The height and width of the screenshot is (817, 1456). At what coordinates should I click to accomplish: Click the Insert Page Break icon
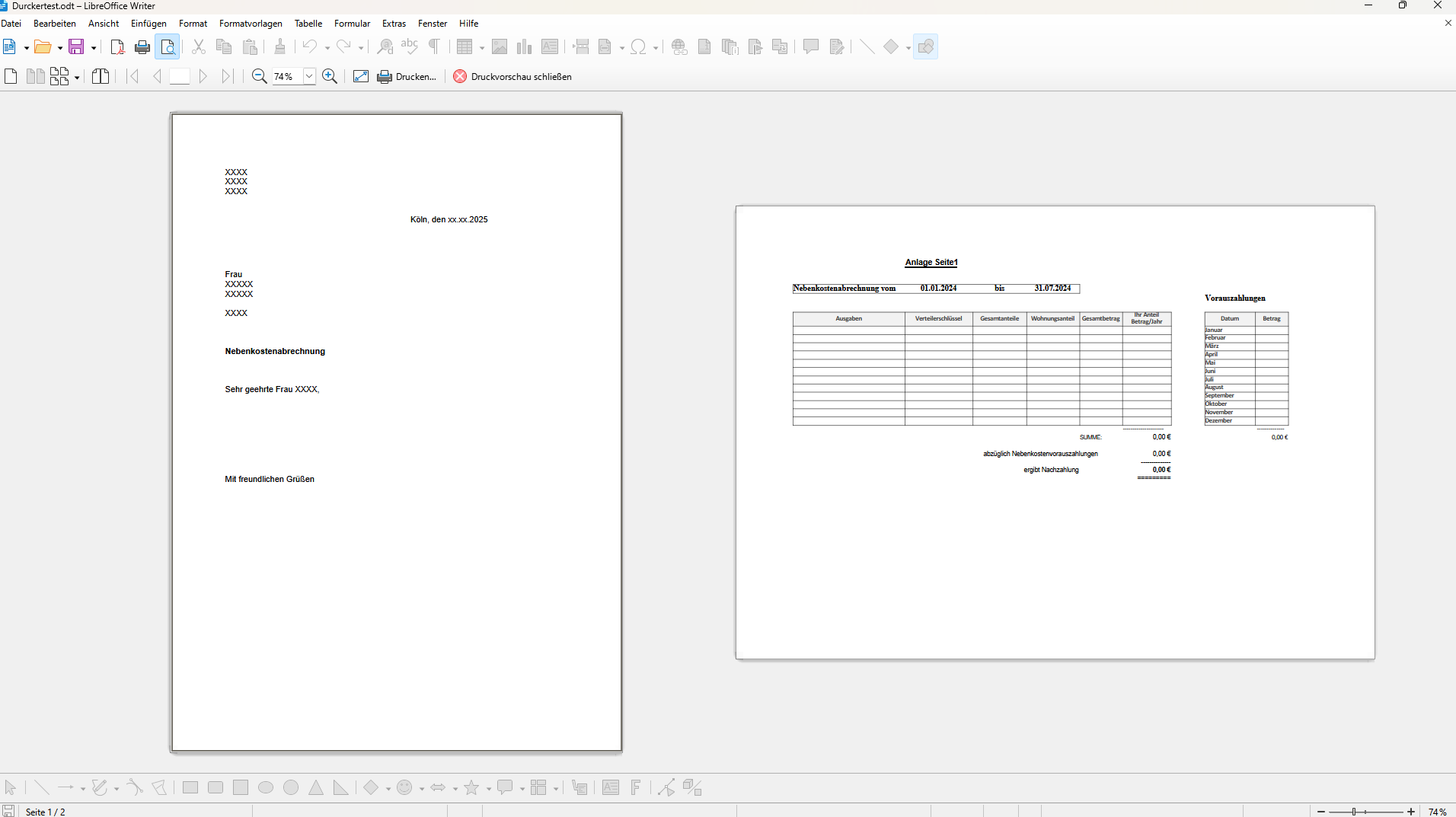581,47
